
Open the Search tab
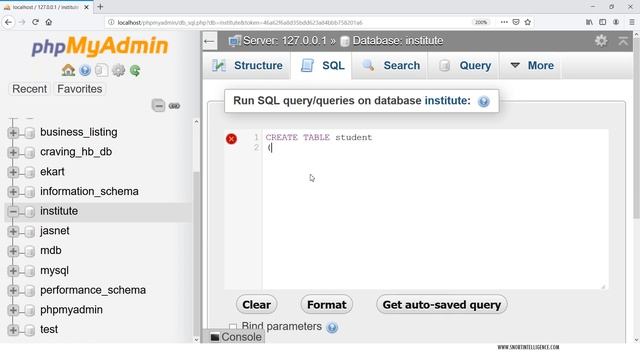[391, 65]
